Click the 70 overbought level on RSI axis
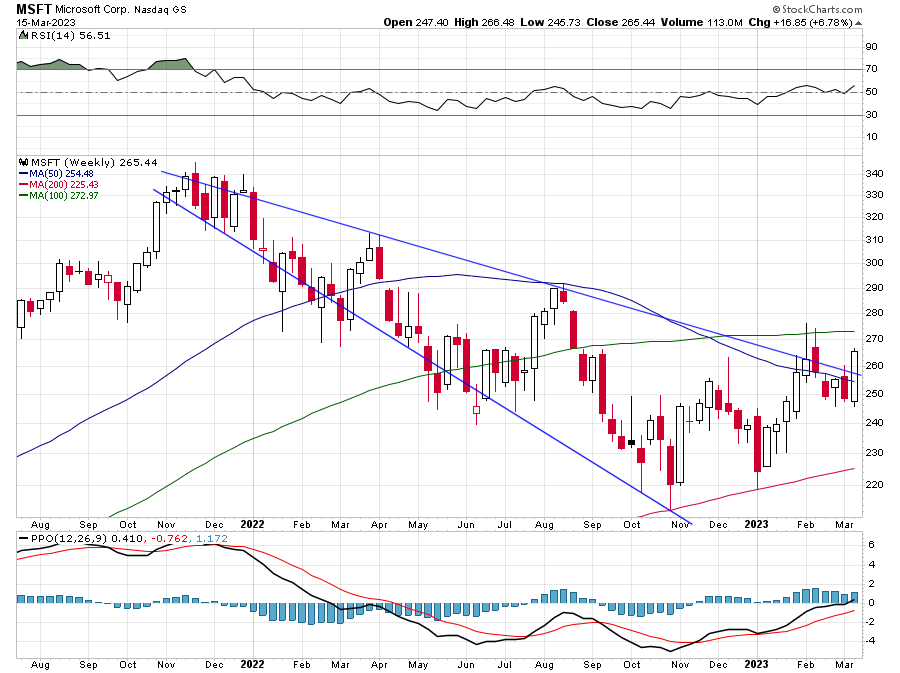 pyautogui.click(x=871, y=69)
